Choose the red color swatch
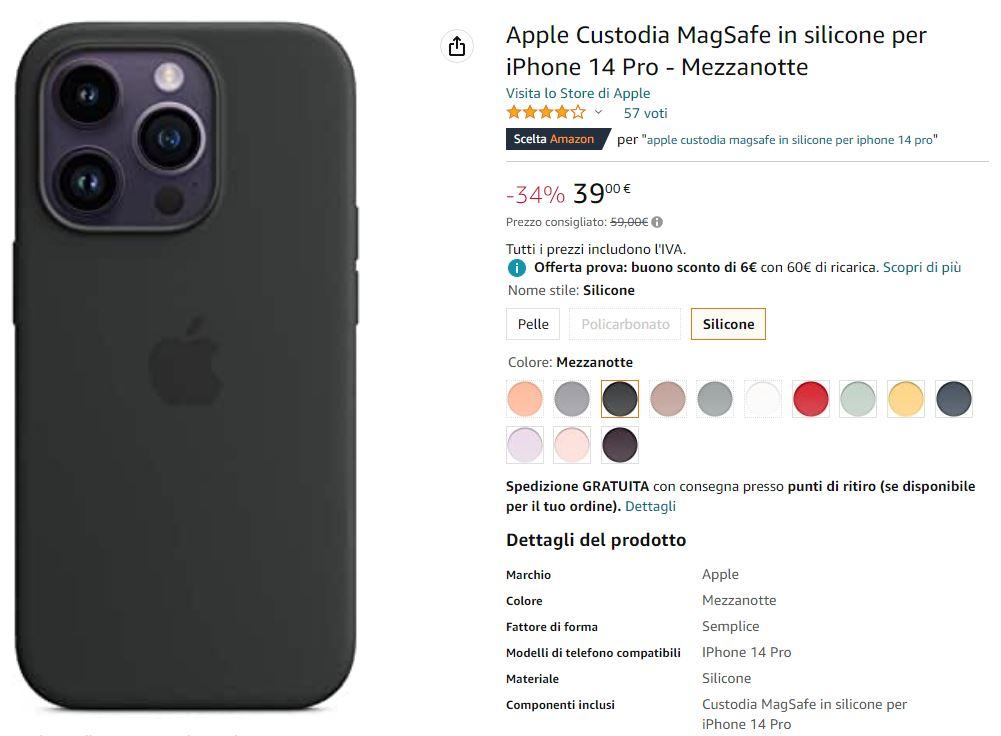The height and width of the screenshot is (736, 1001). [x=811, y=399]
